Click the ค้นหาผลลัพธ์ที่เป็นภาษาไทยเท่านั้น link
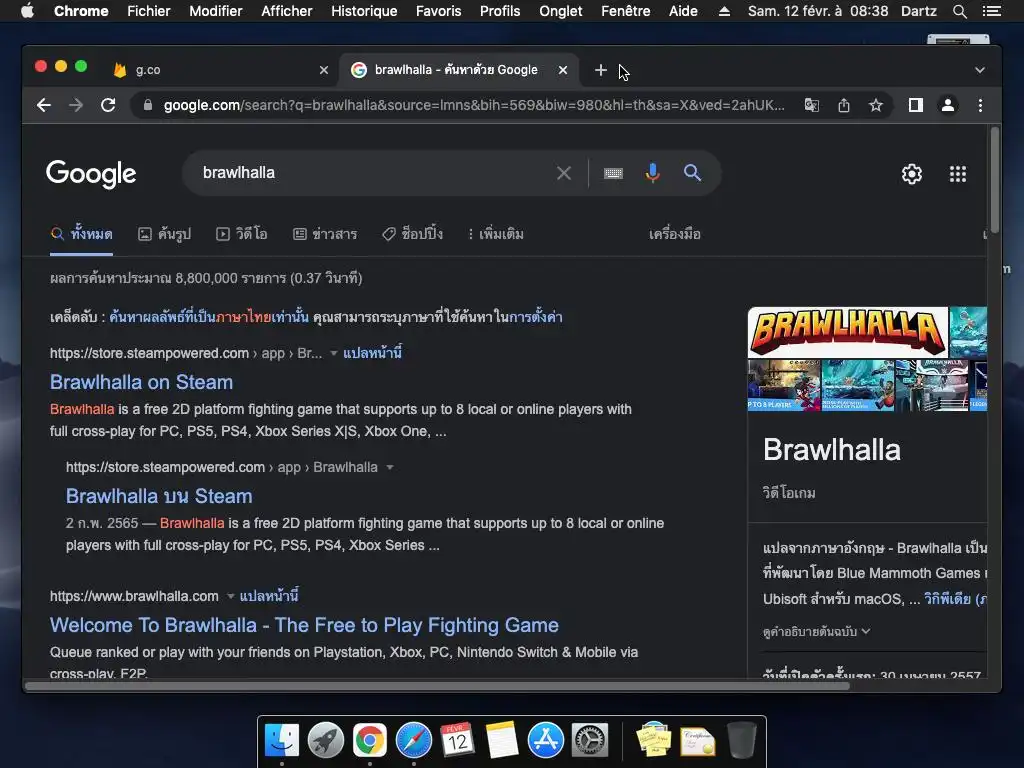 pyautogui.click(x=209, y=317)
